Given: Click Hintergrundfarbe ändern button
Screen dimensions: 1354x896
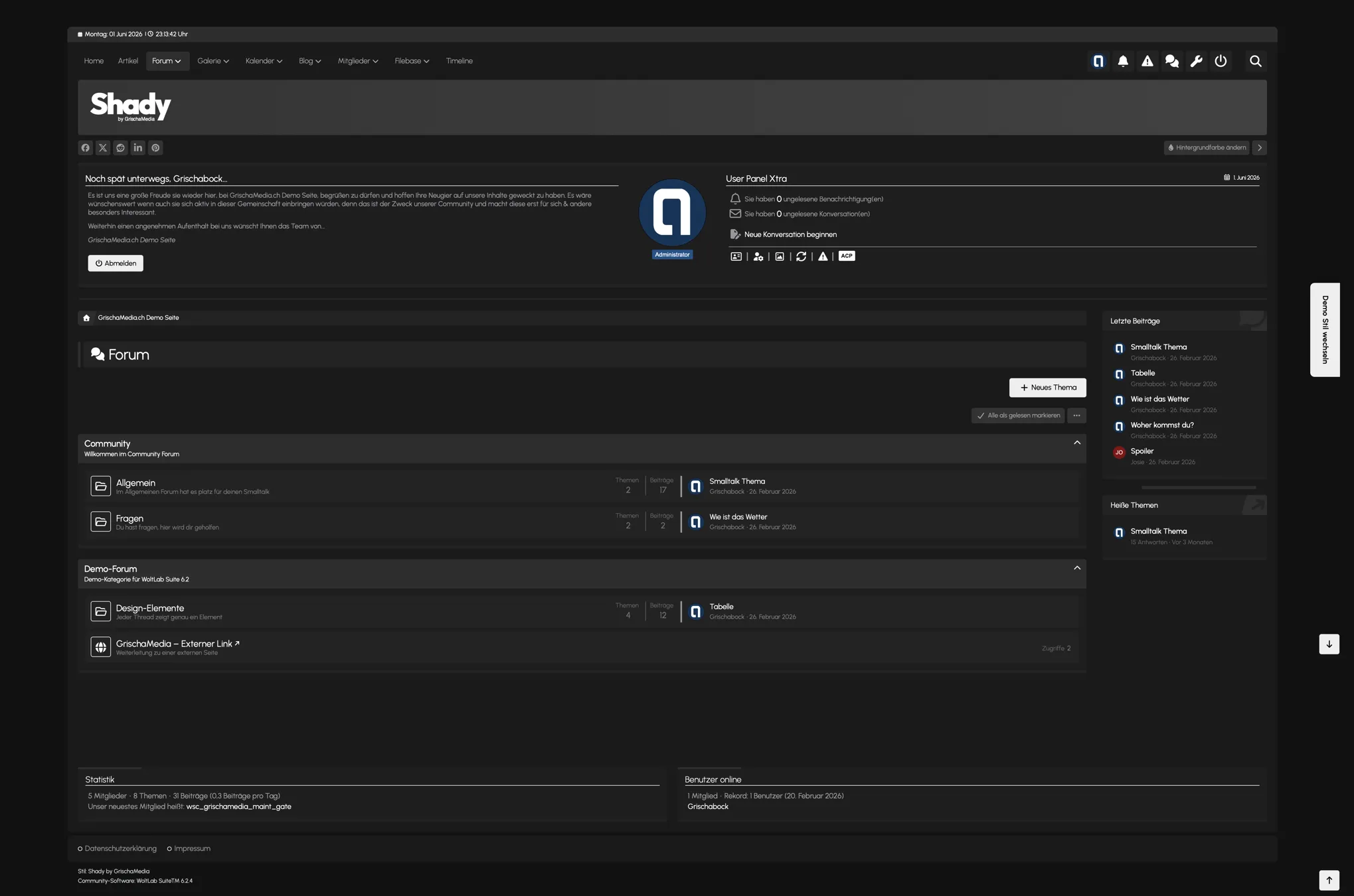Looking at the screenshot, I should [1207, 148].
